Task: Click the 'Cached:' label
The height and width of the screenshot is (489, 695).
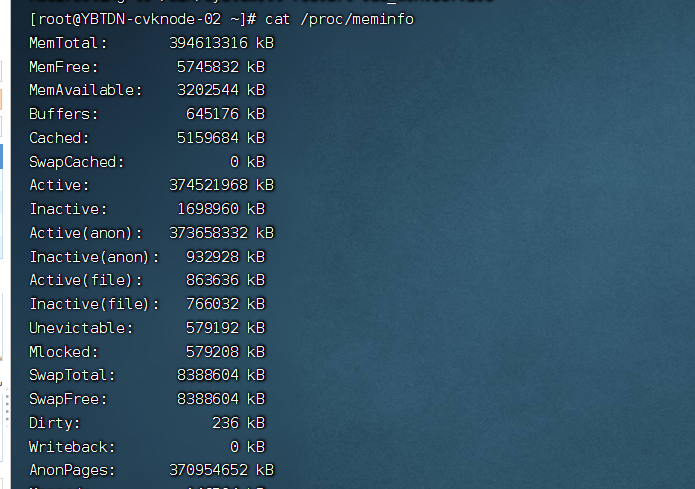Action: (x=59, y=138)
